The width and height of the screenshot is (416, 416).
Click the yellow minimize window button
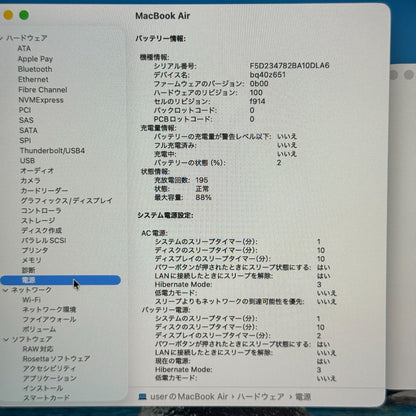(x=8, y=15)
